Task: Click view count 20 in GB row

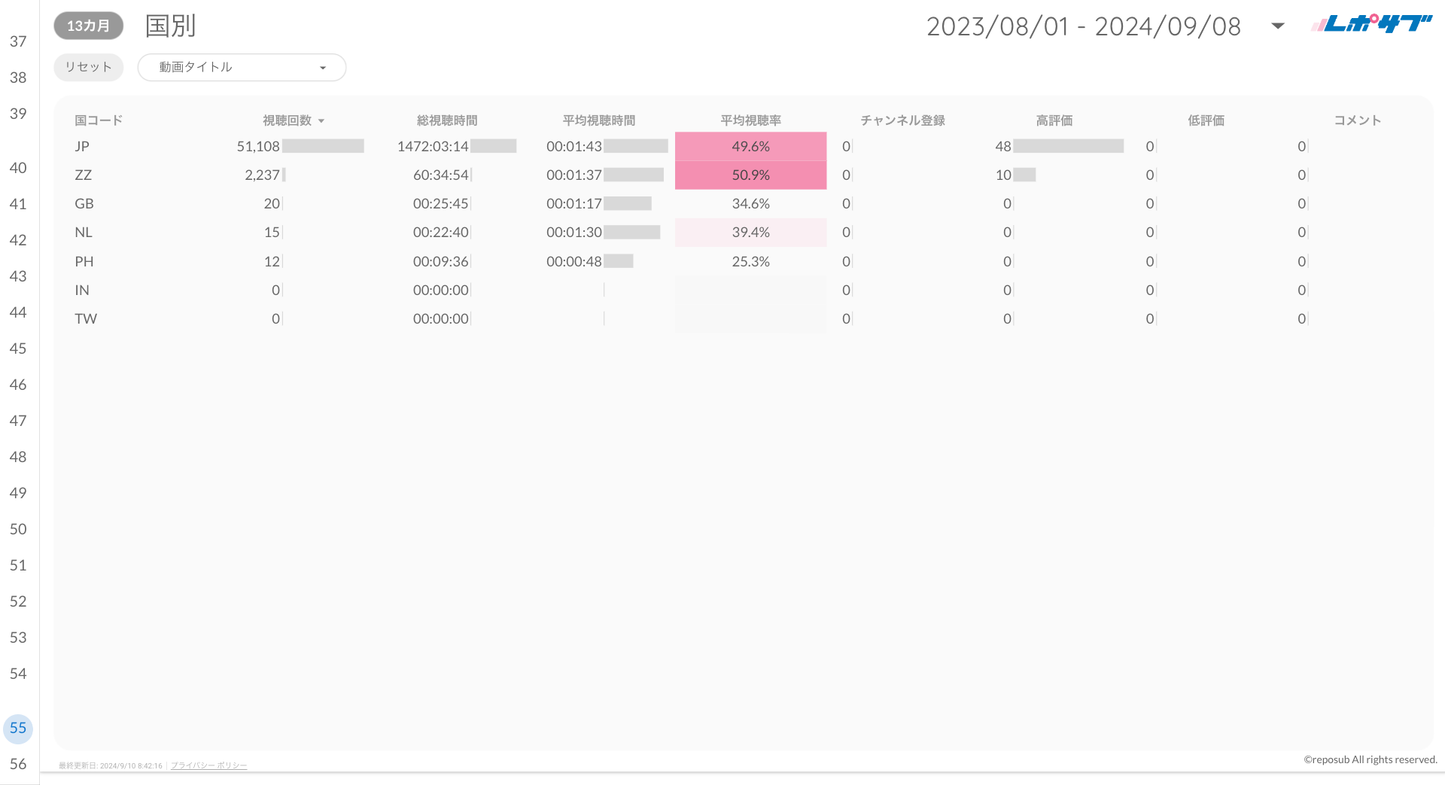Action: coord(272,203)
